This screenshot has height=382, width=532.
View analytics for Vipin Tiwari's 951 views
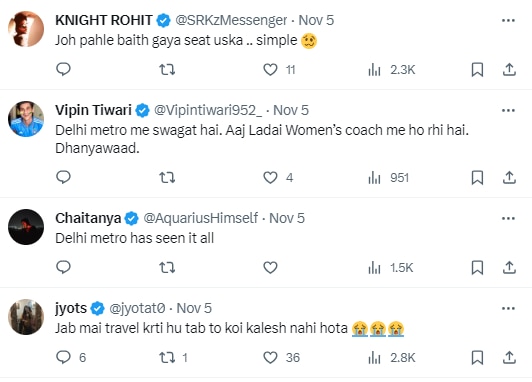pos(388,178)
